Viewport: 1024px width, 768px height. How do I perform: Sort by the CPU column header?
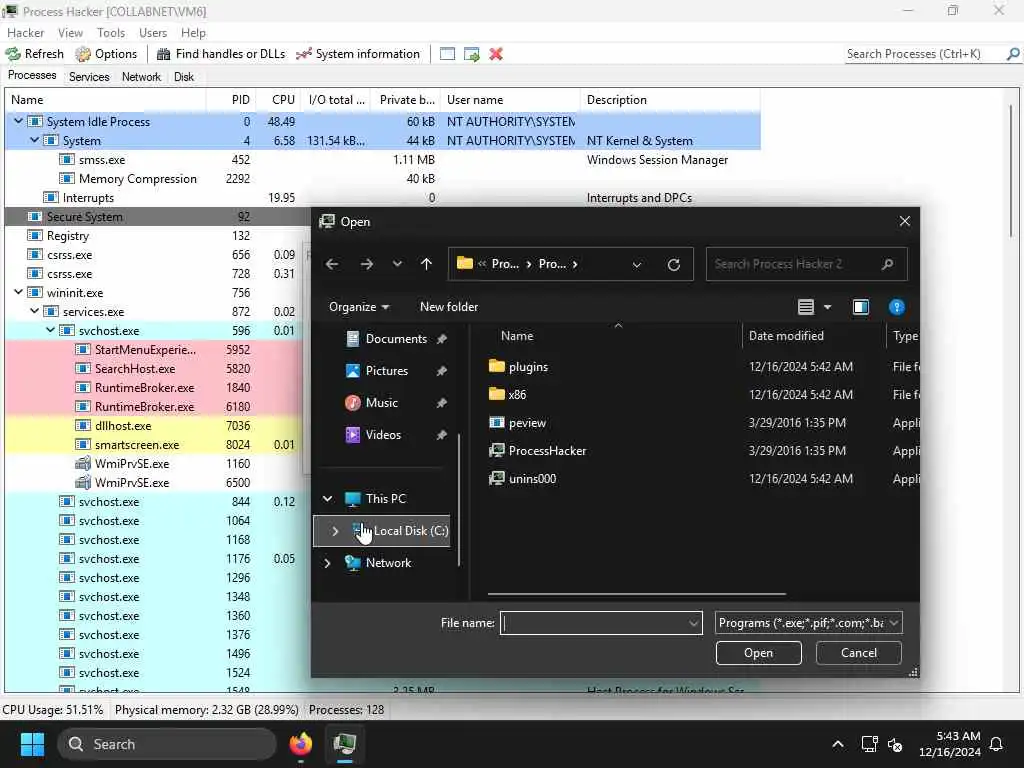(277, 100)
